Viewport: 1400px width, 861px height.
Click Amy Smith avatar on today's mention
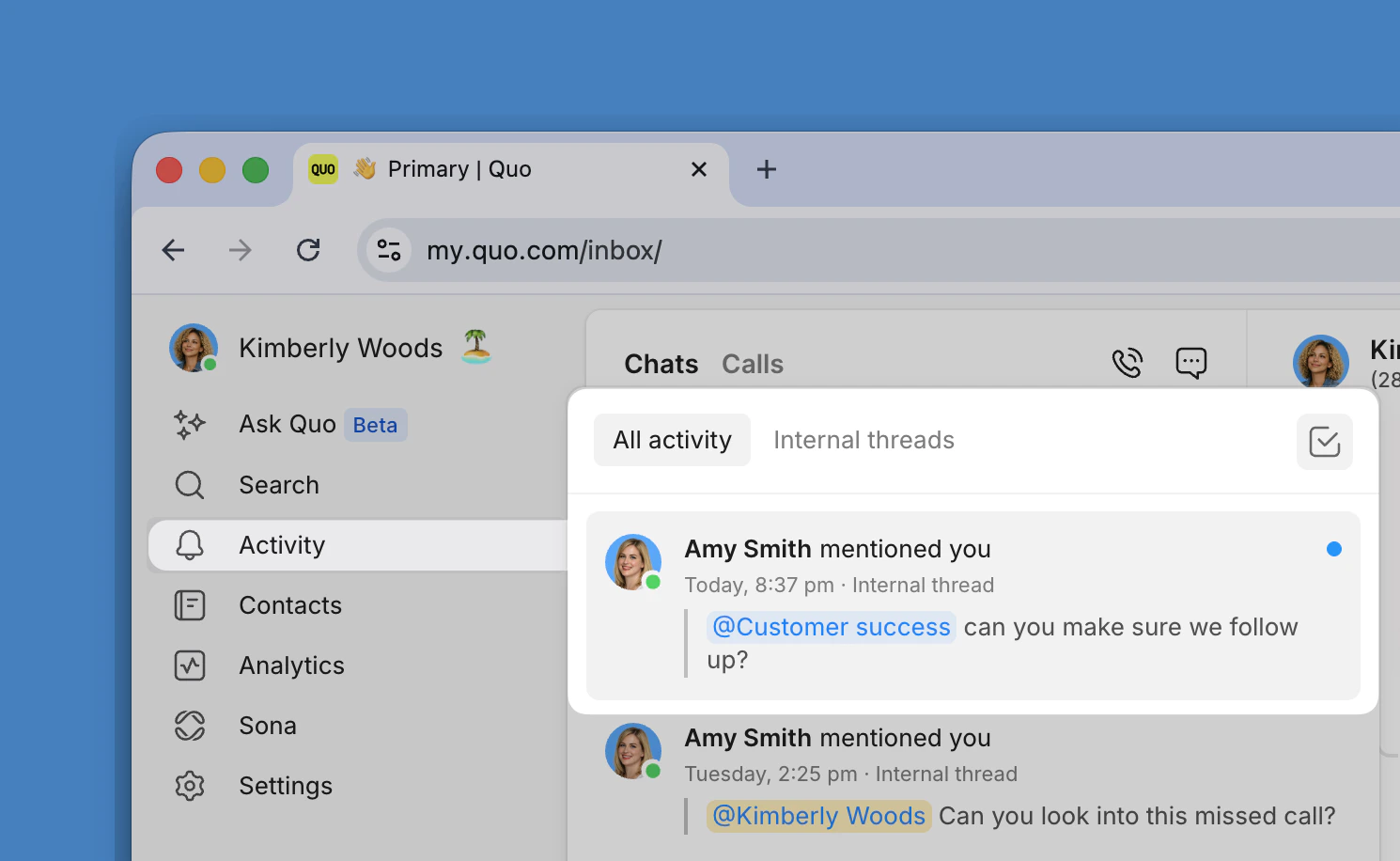(633, 562)
